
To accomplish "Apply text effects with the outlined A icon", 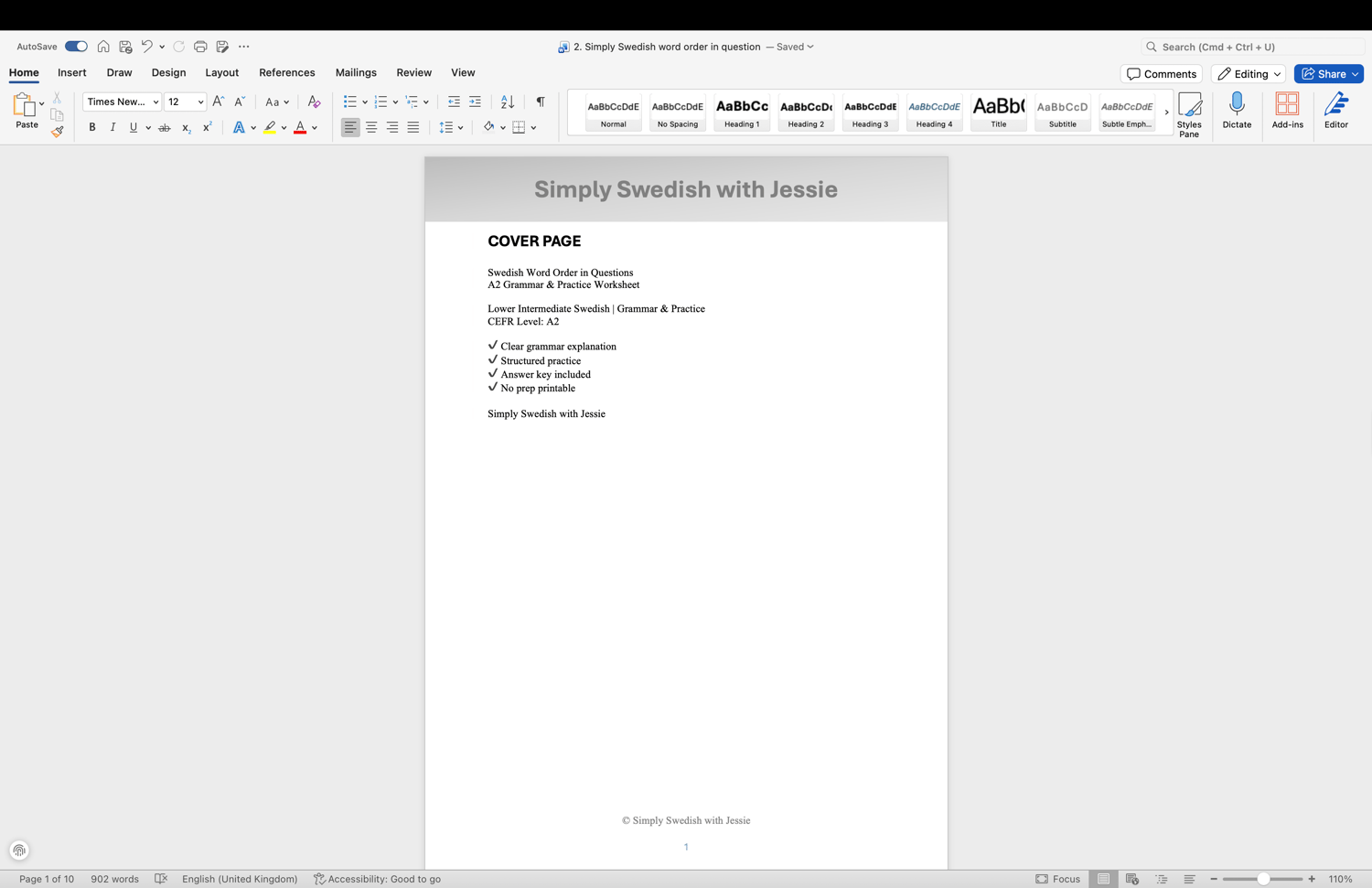I will tap(239, 128).
